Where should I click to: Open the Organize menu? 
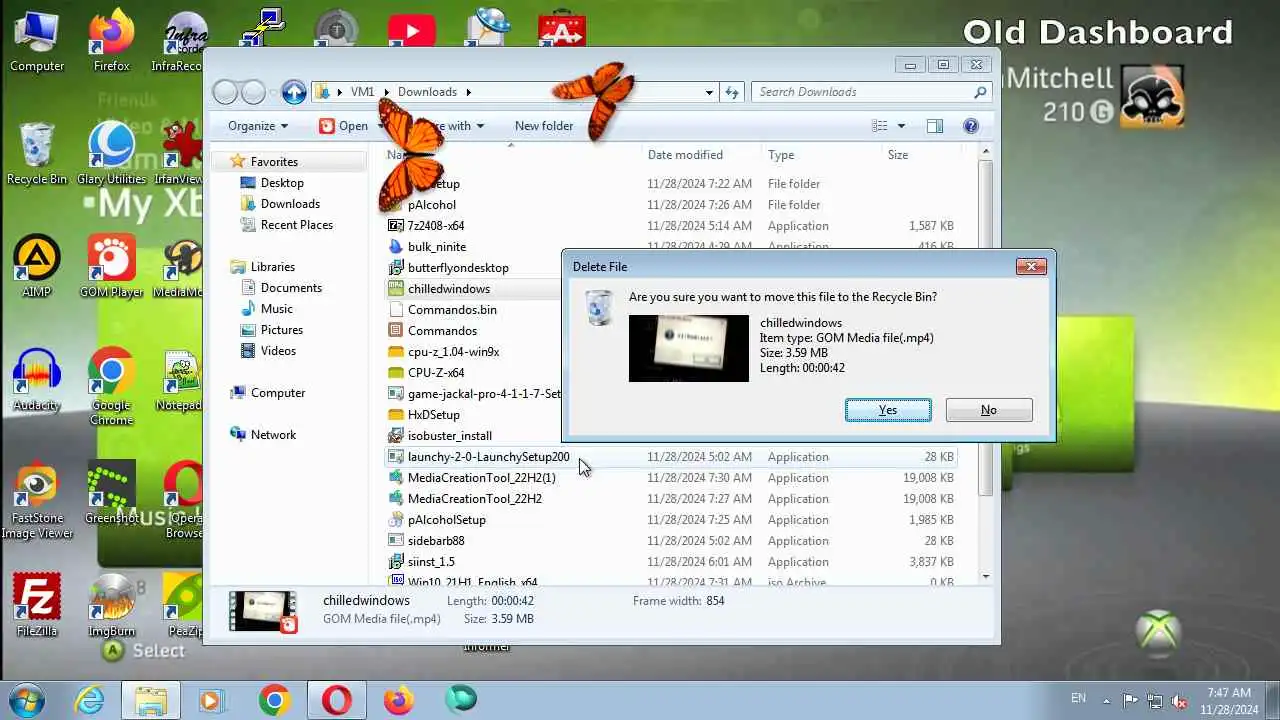click(258, 126)
